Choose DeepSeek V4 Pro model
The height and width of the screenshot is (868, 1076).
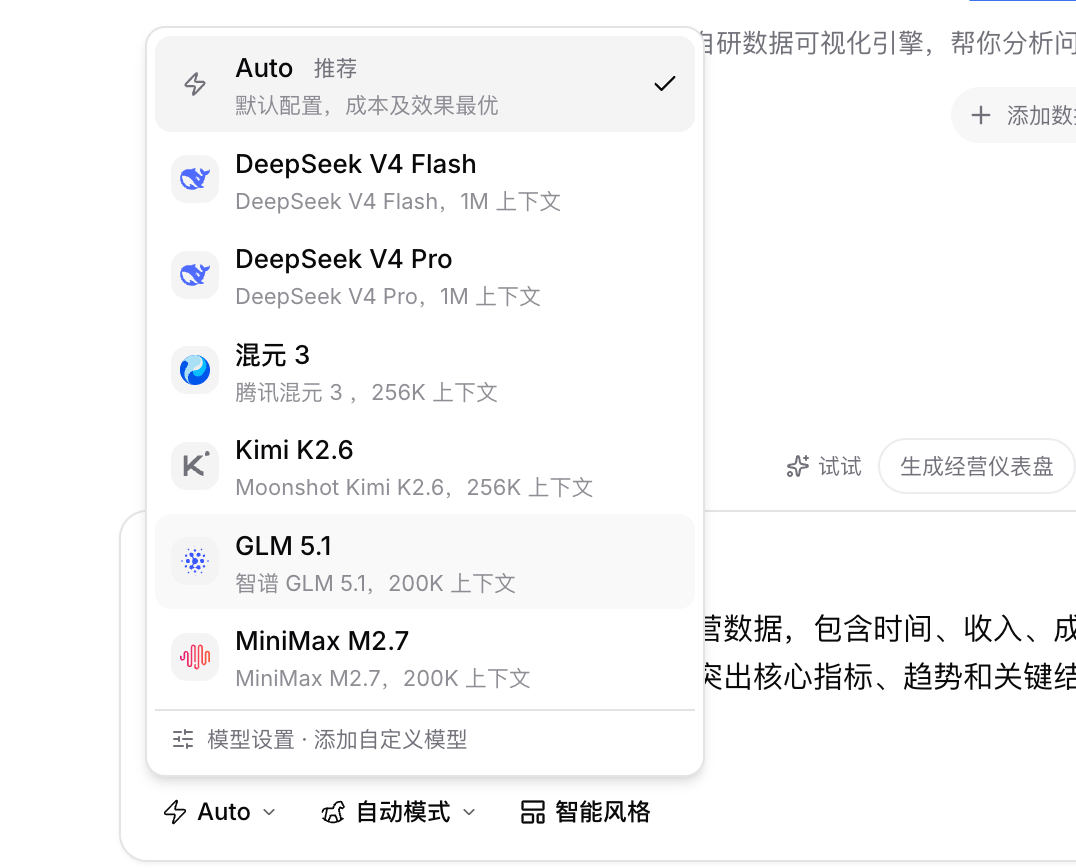[x=425, y=274]
